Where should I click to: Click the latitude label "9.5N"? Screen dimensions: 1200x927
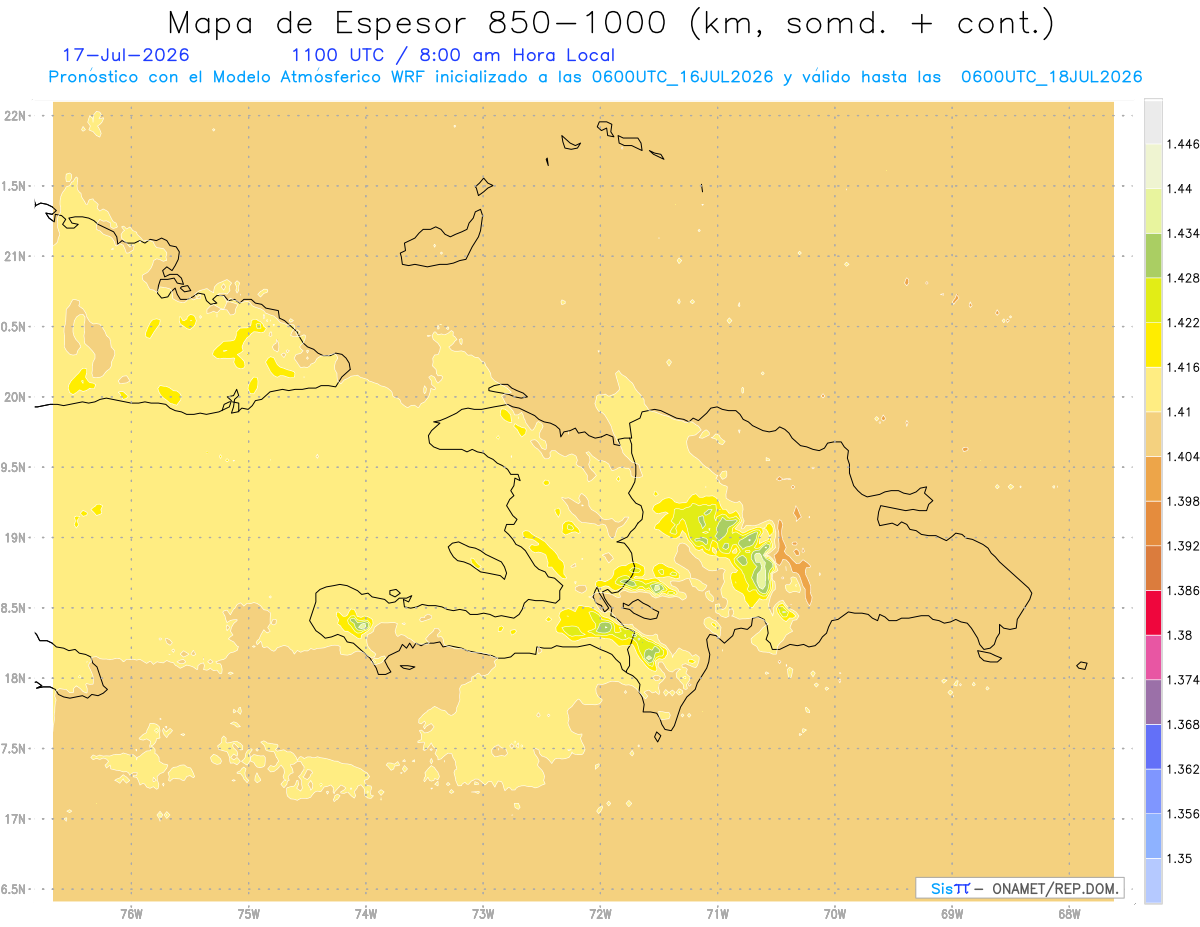pos(15,468)
